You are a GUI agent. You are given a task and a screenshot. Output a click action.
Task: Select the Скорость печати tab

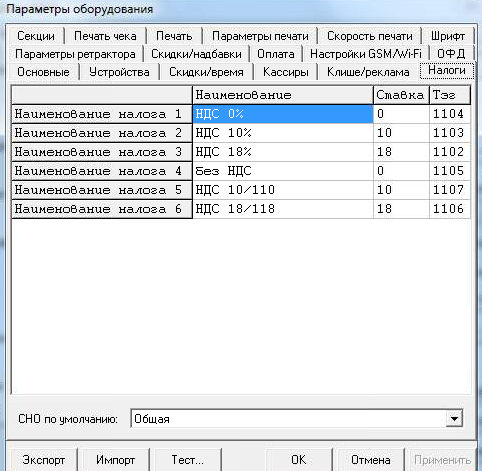(370, 36)
